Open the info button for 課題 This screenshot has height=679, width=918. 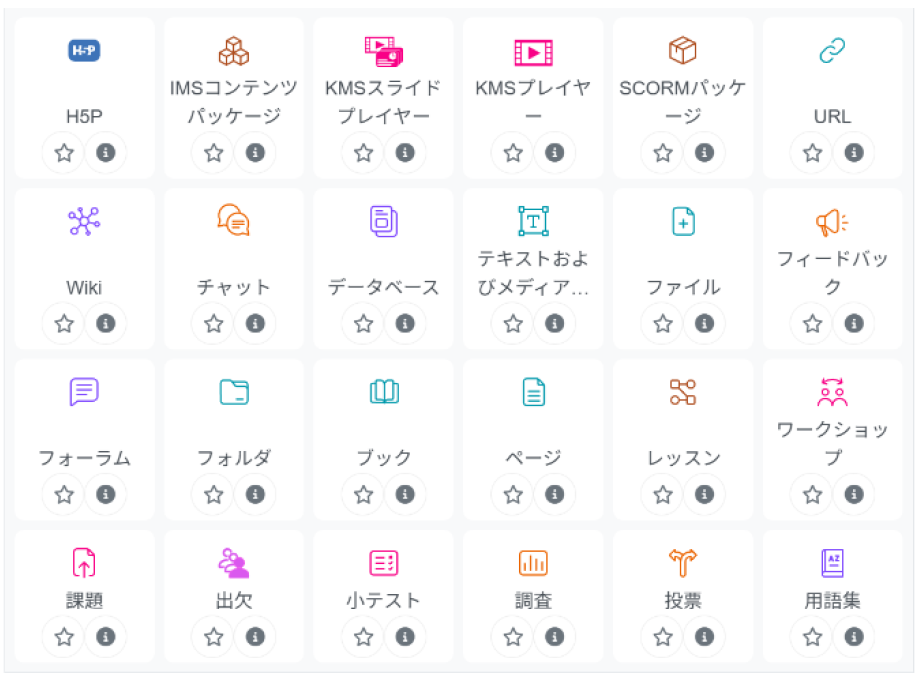(106, 637)
